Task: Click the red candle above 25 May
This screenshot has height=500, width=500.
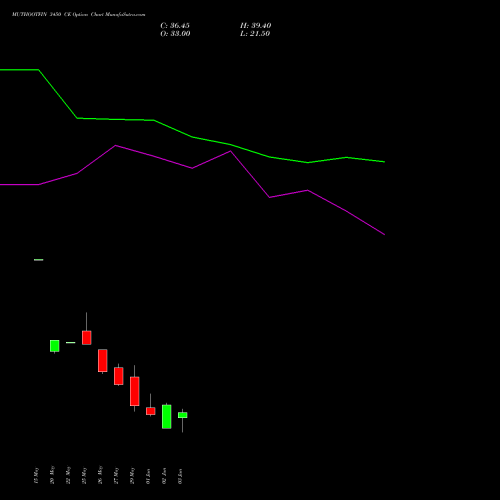Action: (x=87, y=337)
